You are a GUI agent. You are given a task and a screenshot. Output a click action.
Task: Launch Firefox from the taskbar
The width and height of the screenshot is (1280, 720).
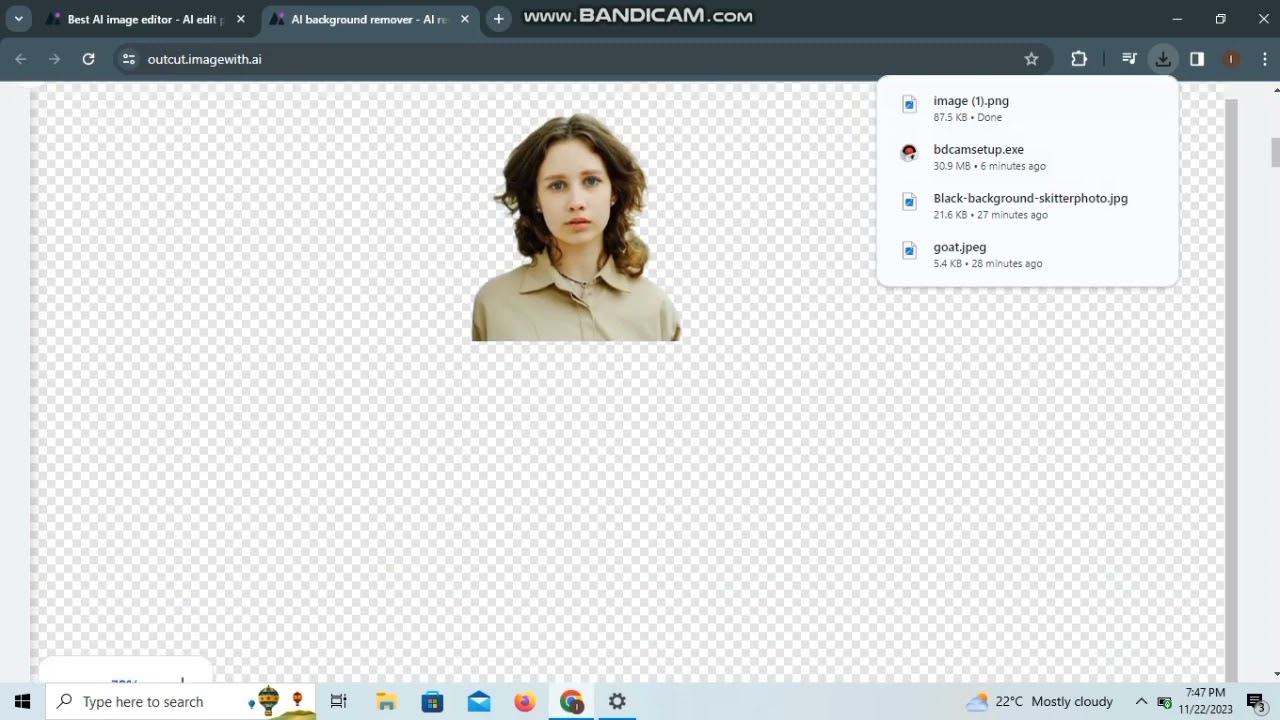point(525,701)
